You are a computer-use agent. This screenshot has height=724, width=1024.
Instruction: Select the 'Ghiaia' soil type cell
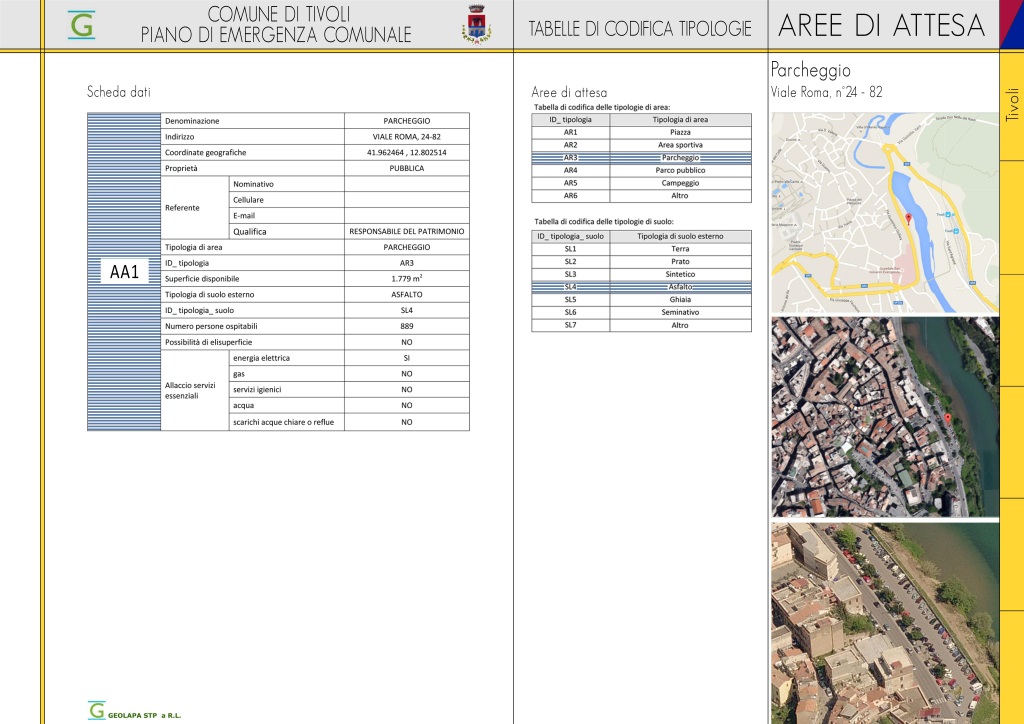(x=680, y=300)
